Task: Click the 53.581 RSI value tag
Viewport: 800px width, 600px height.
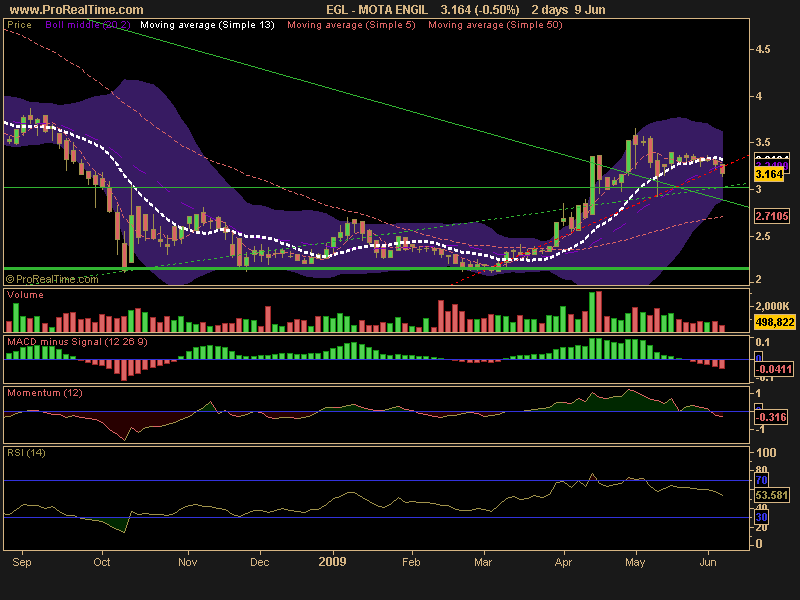Action: pyautogui.click(x=770, y=495)
